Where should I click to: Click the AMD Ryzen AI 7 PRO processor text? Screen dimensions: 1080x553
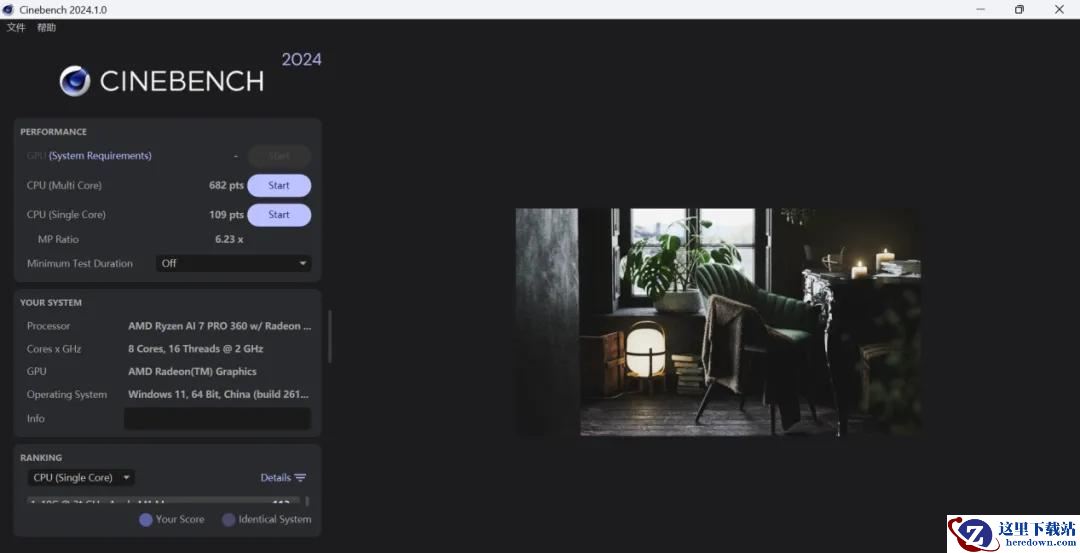219,326
